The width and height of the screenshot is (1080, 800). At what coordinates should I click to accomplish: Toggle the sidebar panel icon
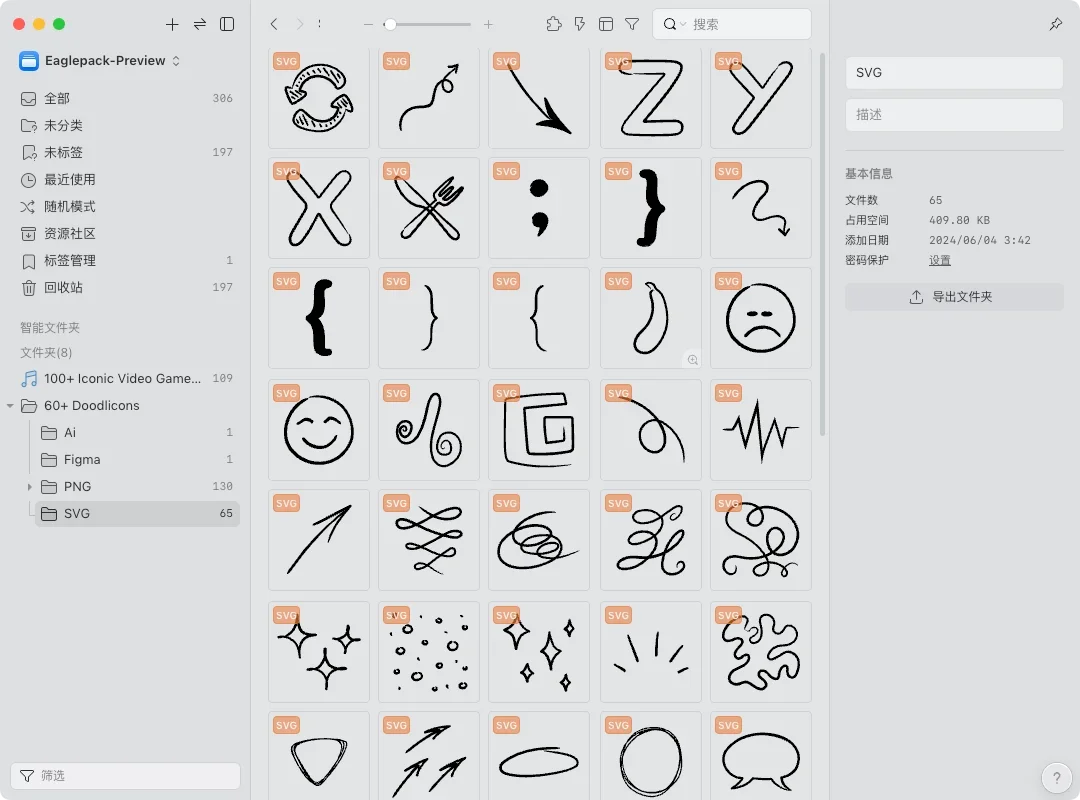tap(227, 24)
